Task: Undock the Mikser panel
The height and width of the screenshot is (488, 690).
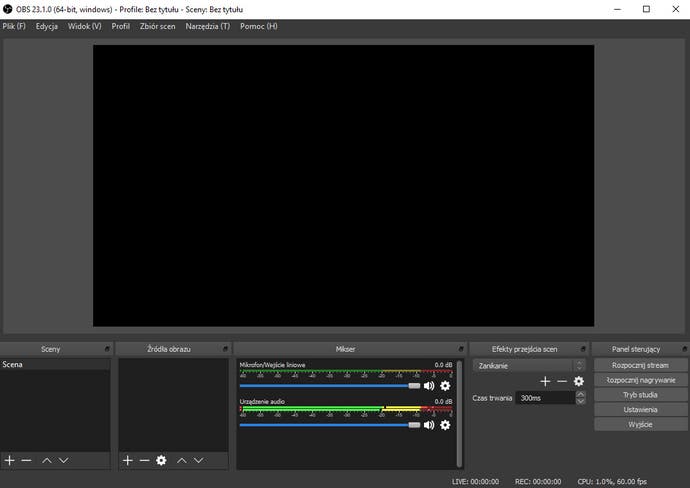Action: click(x=461, y=349)
